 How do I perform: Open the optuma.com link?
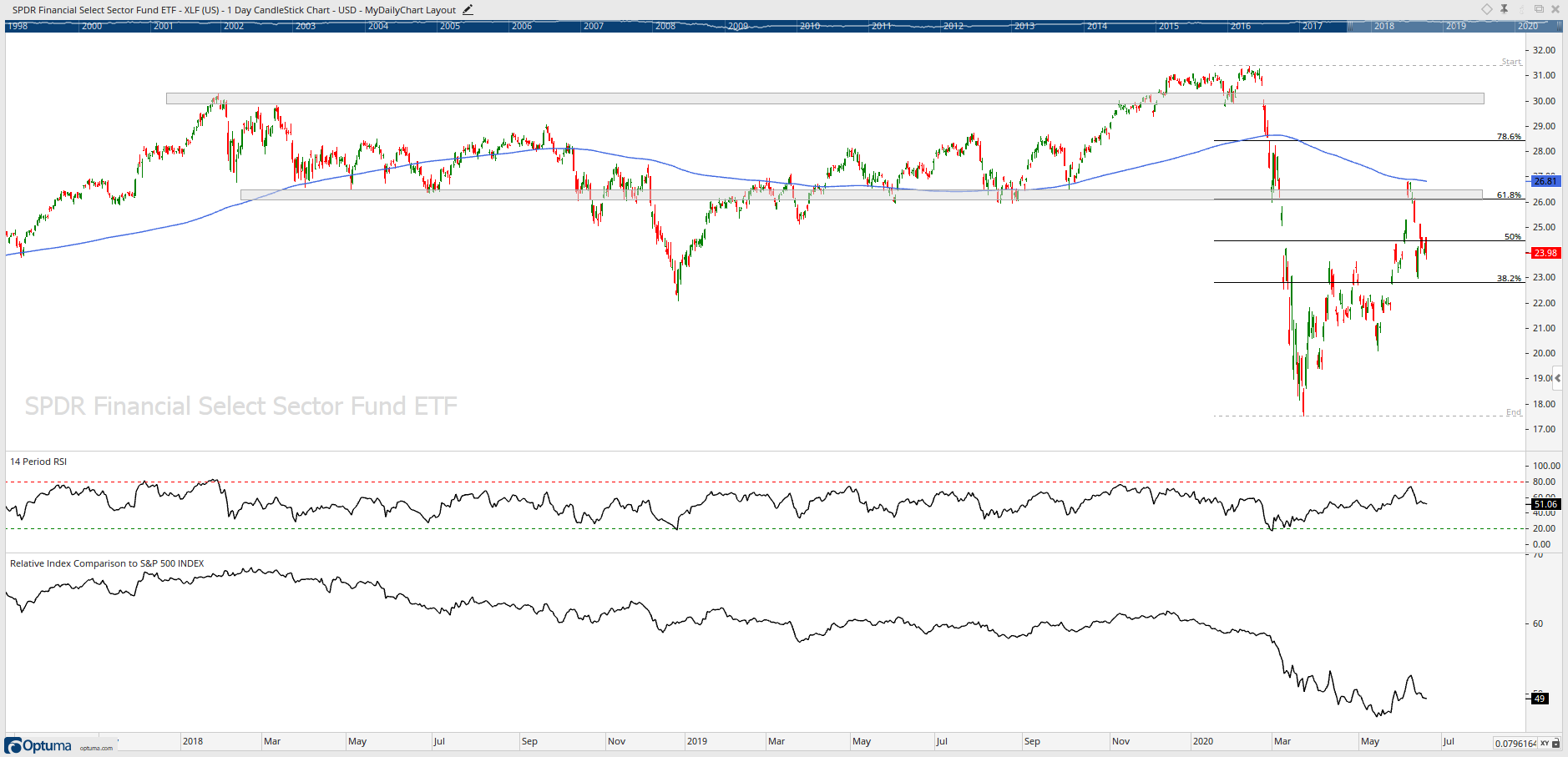(x=96, y=748)
